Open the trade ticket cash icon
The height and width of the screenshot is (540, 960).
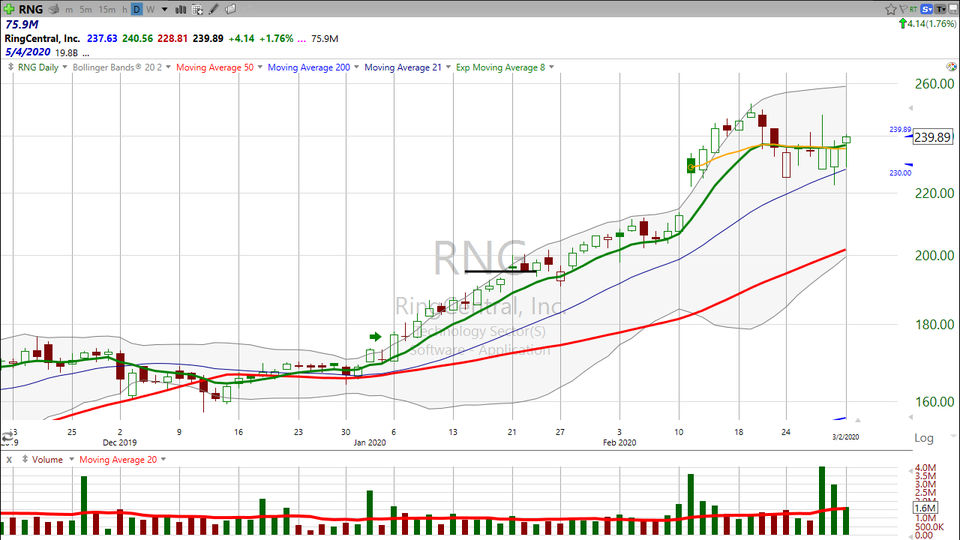click(54, 9)
